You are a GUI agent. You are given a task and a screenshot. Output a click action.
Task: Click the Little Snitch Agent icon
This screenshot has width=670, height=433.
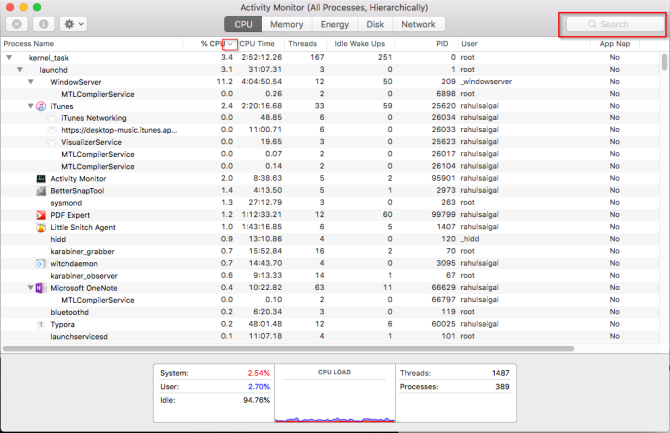[x=41, y=227]
